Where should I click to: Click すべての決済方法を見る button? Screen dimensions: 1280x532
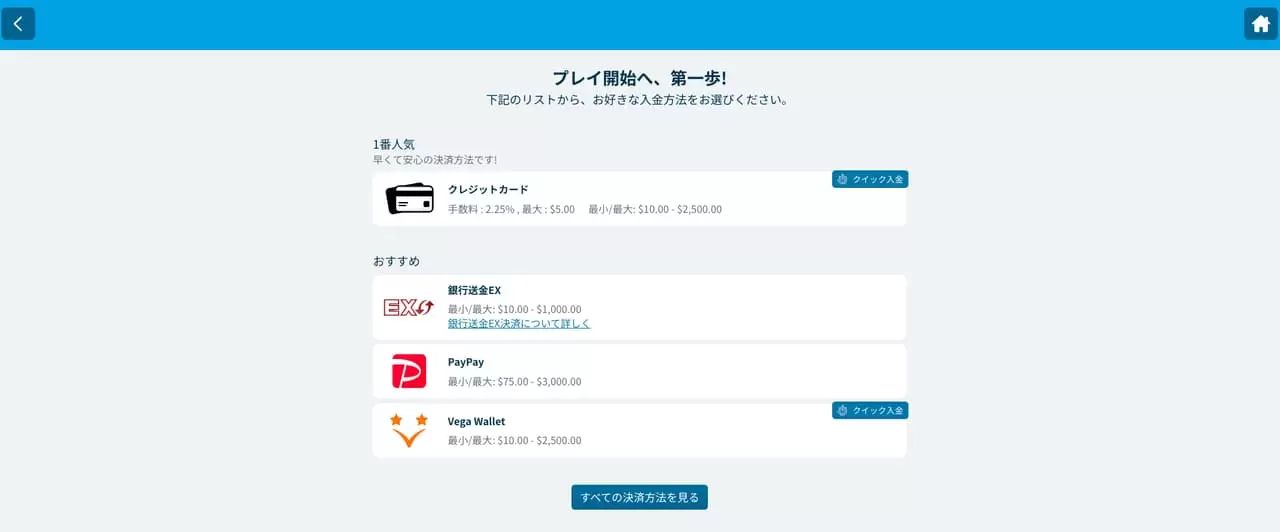click(640, 497)
